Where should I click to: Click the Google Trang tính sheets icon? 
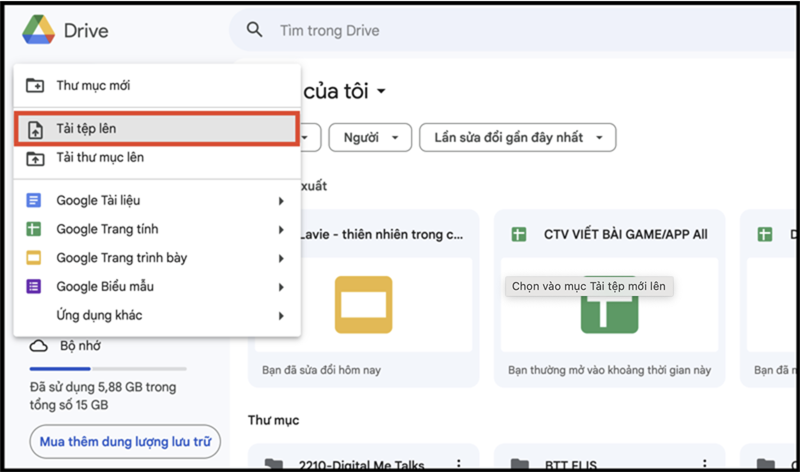click(x=35, y=229)
